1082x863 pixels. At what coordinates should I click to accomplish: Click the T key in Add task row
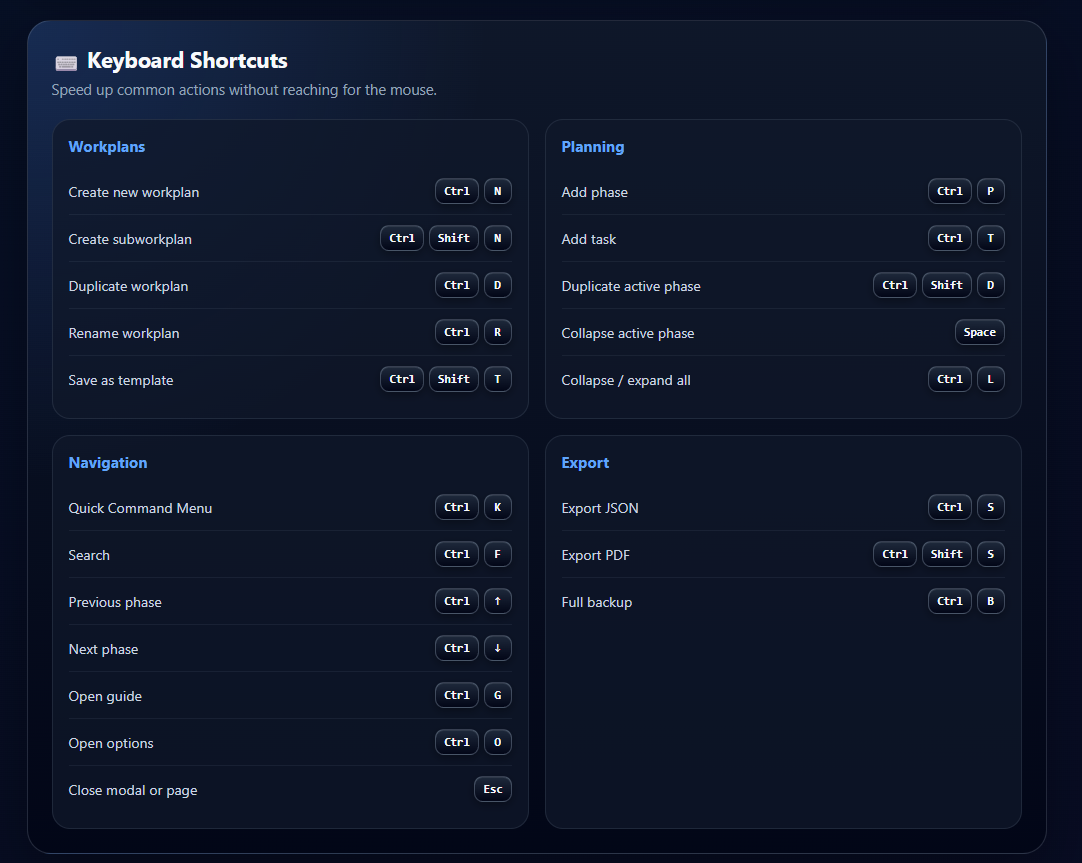pyautogui.click(x=990, y=238)
